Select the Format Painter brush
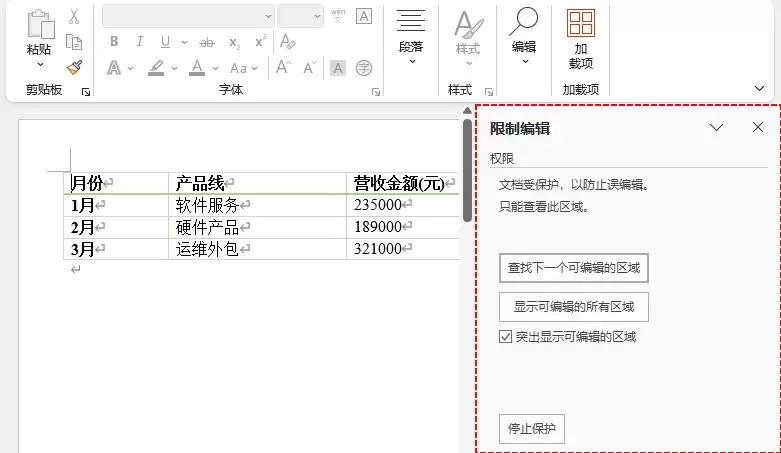The height and width of the screenshot is (453, 781). pyautogui.click(x=74, y=67)
